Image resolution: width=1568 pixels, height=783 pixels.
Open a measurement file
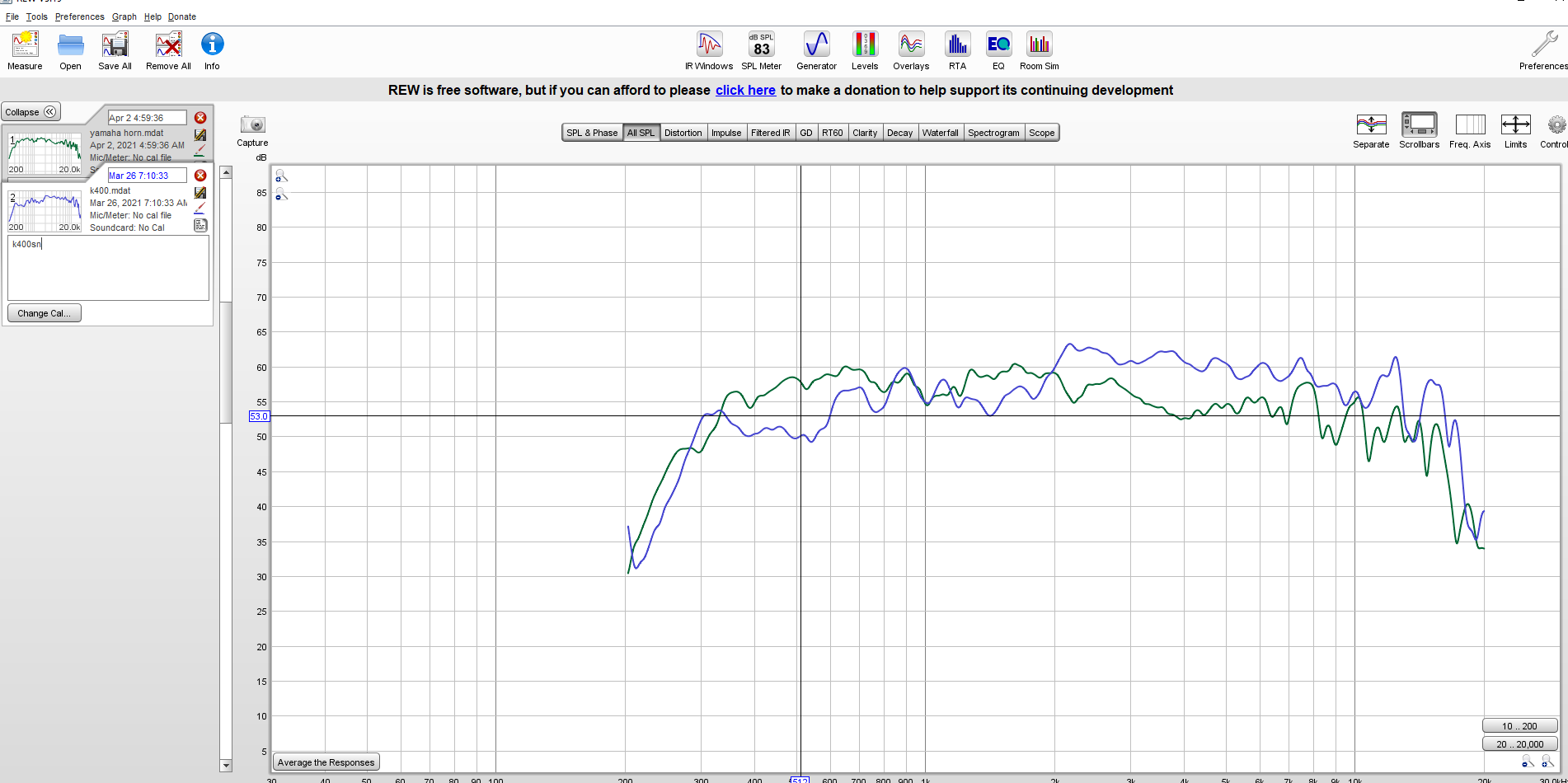coord(70,50)
